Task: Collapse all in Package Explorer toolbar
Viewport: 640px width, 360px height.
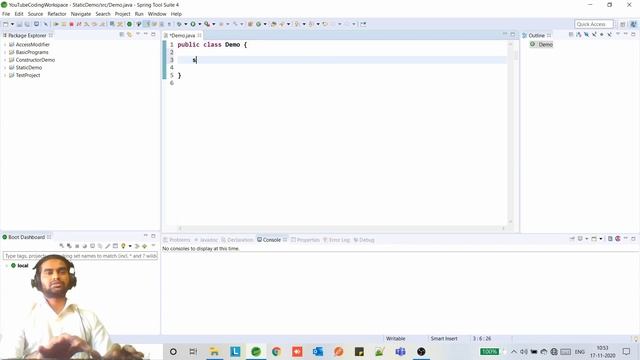Action: click(122, 35)
